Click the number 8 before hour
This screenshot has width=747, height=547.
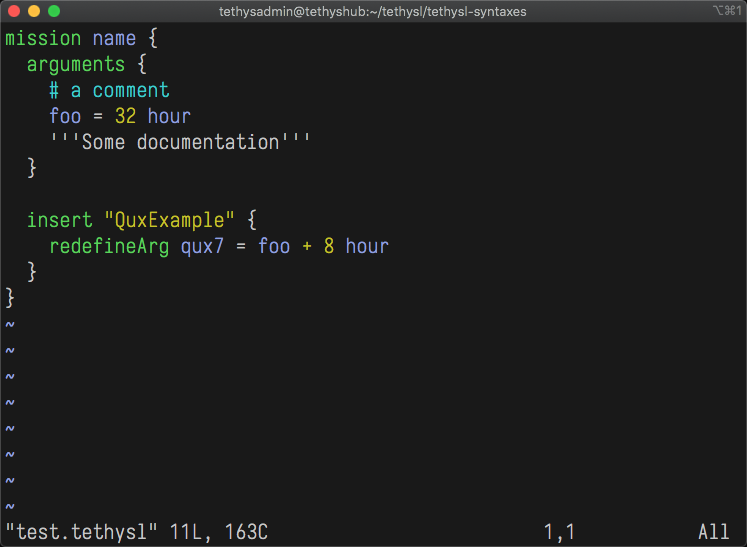[x=328, y=246]
